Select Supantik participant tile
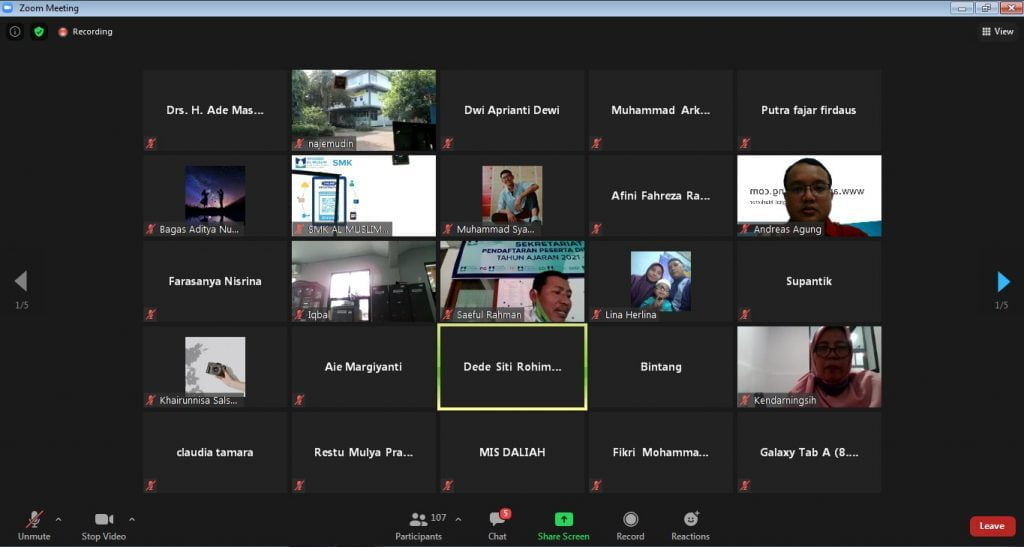This screenshot has width=1024, height=547. [x=809, y=281]
